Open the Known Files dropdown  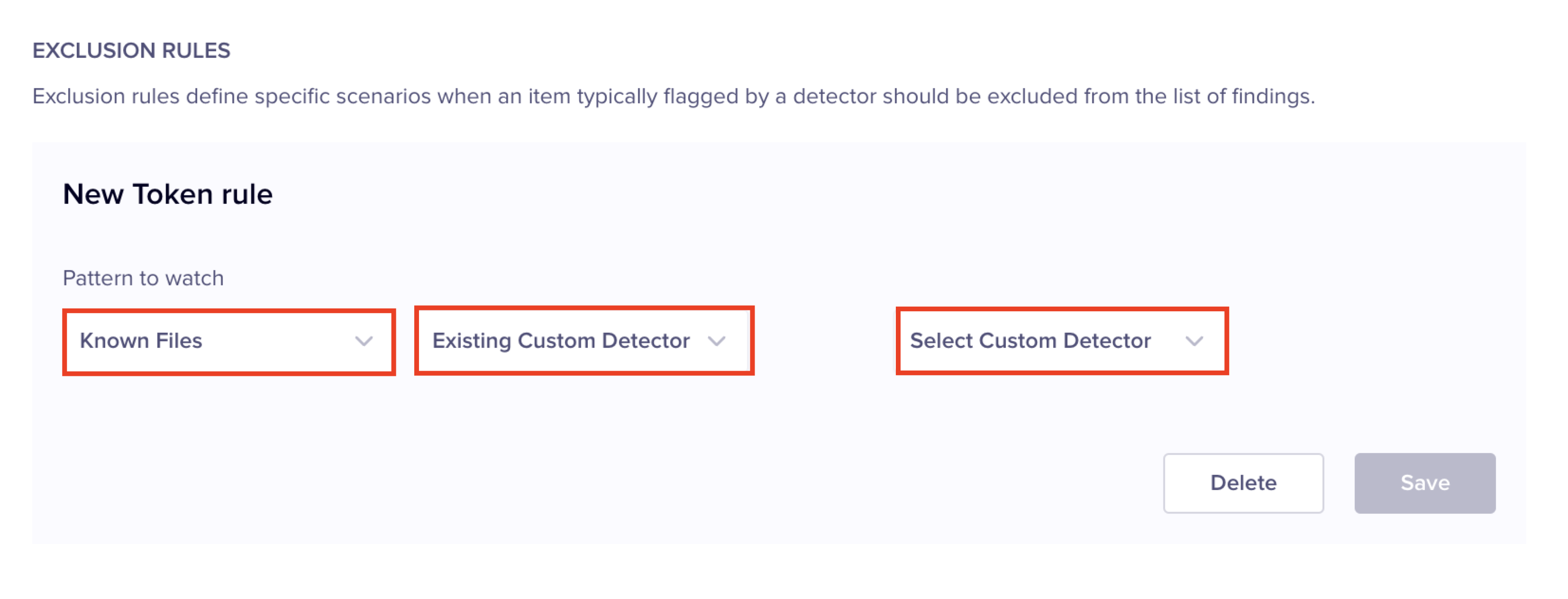click(228, 342)
